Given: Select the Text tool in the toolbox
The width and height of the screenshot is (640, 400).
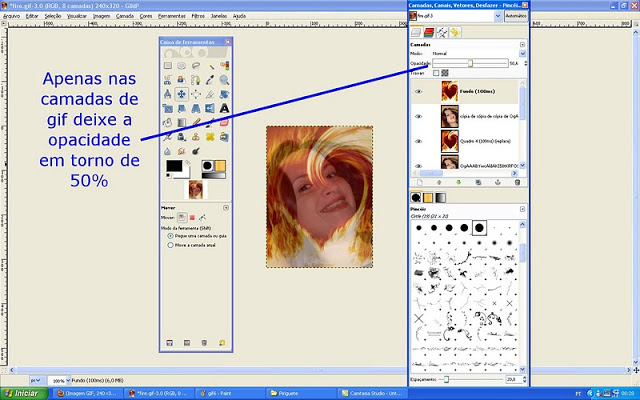Looking at the screenshot, I should 225,109.
